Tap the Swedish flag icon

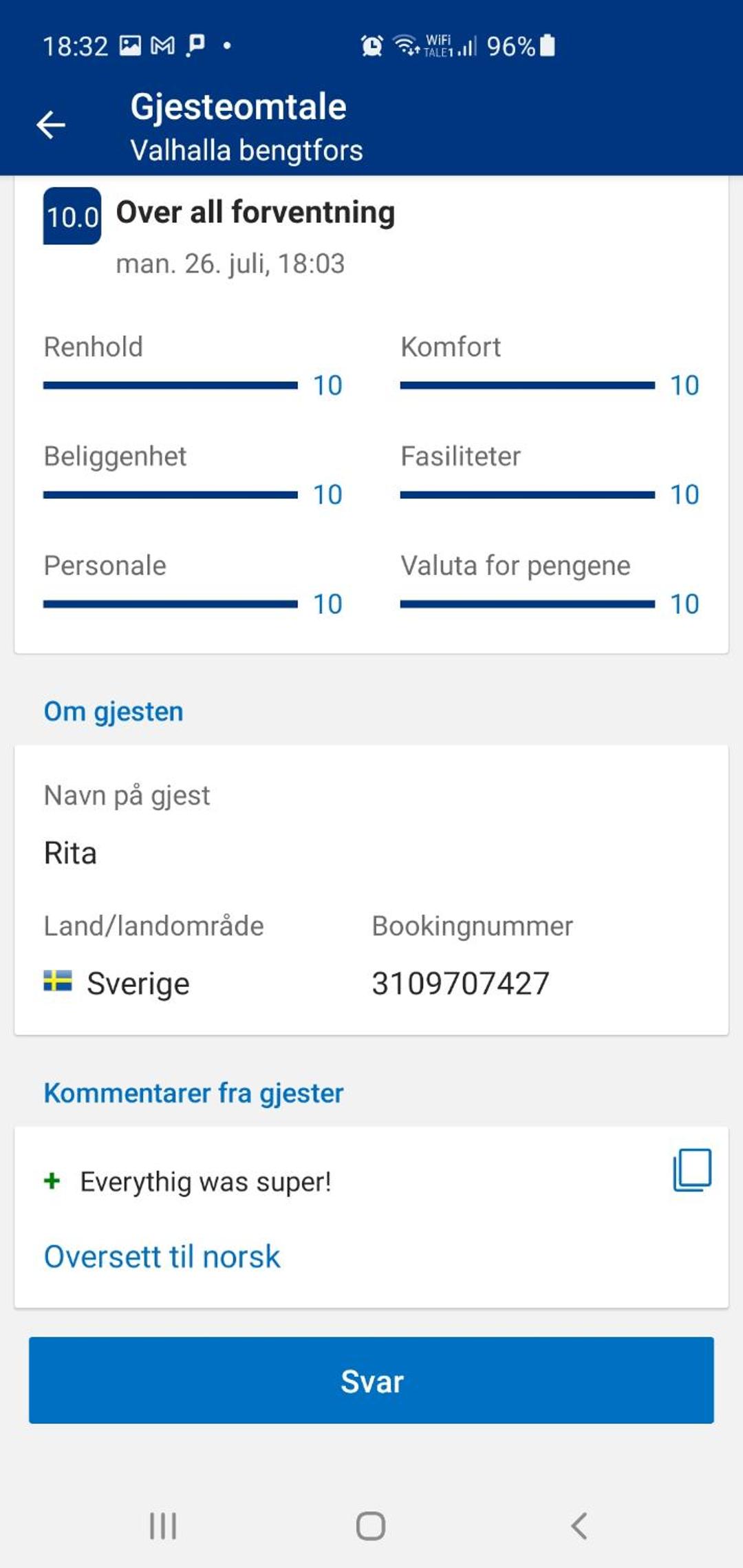click(x=58, y=980)
